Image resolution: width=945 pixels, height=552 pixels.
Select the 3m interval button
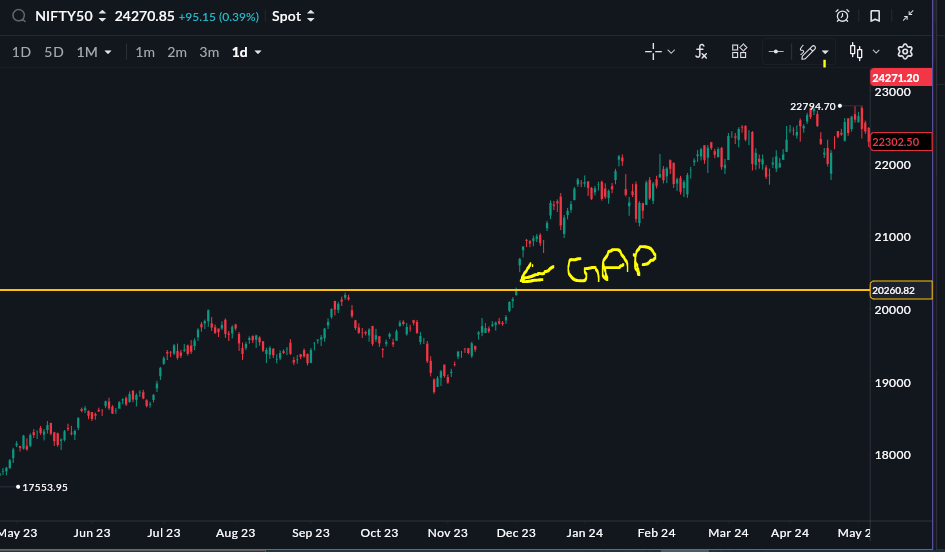209,52
